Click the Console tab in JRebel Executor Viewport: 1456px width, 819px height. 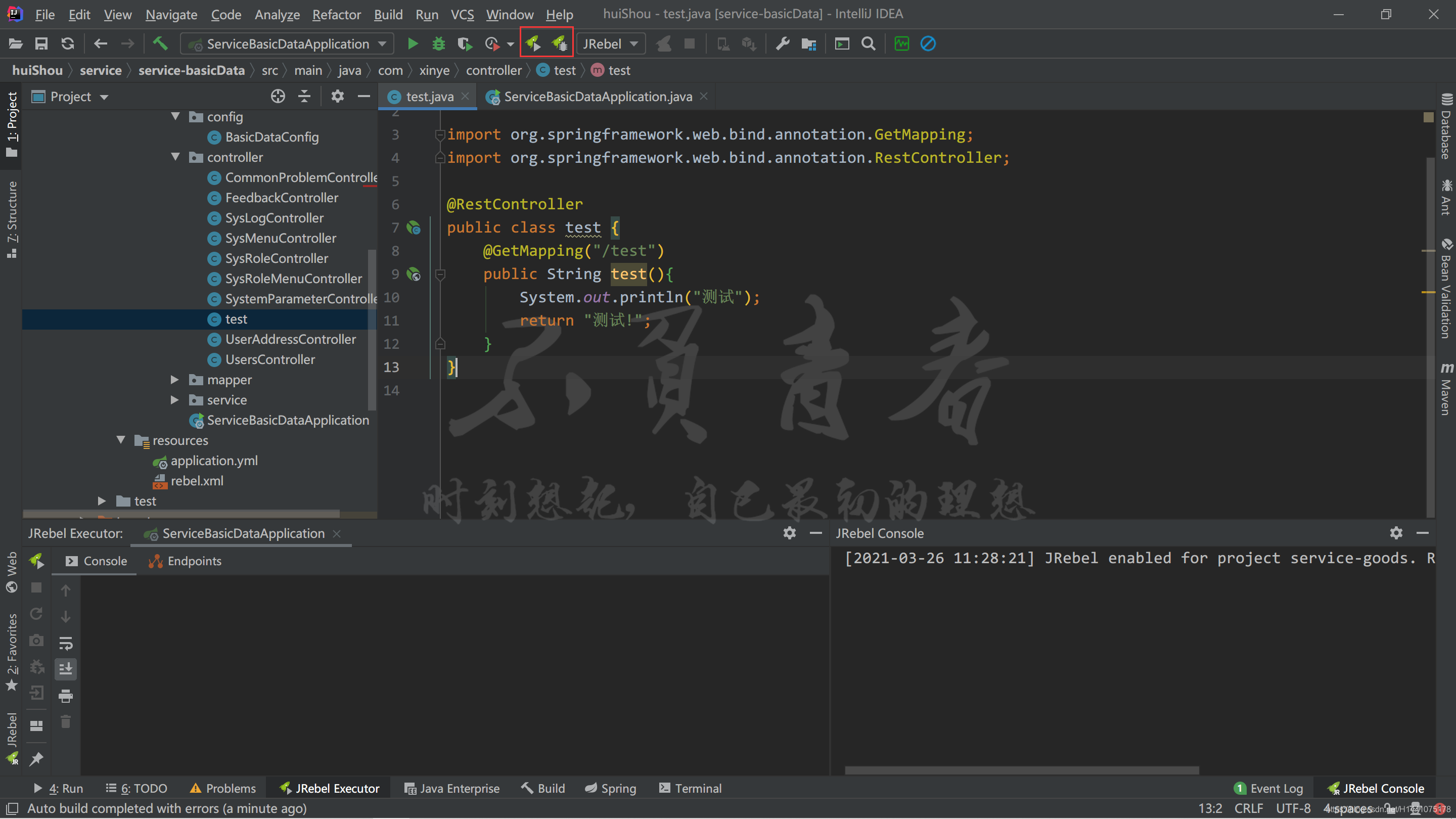click(104, 560)
